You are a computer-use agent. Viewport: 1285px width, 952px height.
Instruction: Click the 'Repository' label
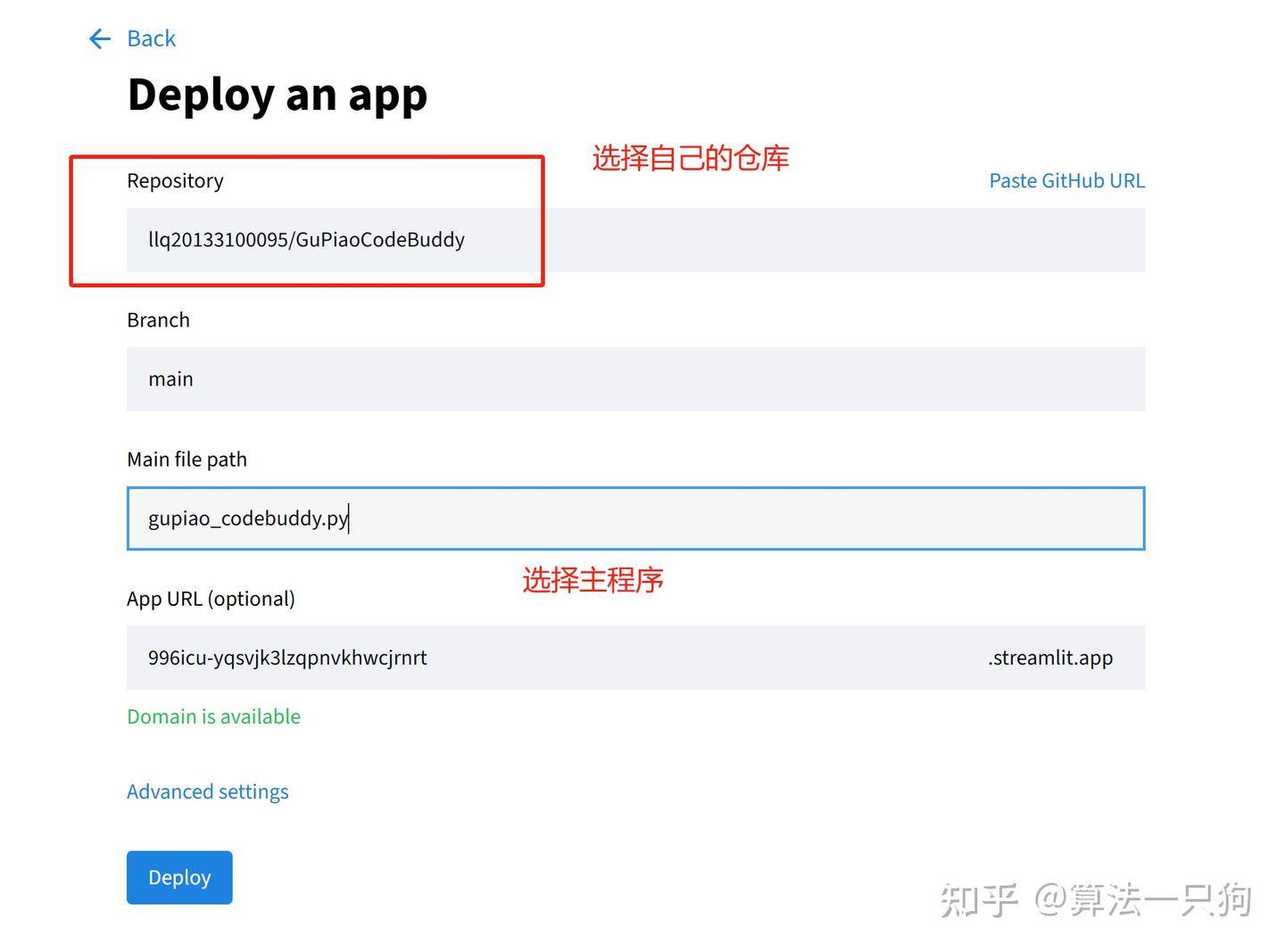[x=175, y=181]
